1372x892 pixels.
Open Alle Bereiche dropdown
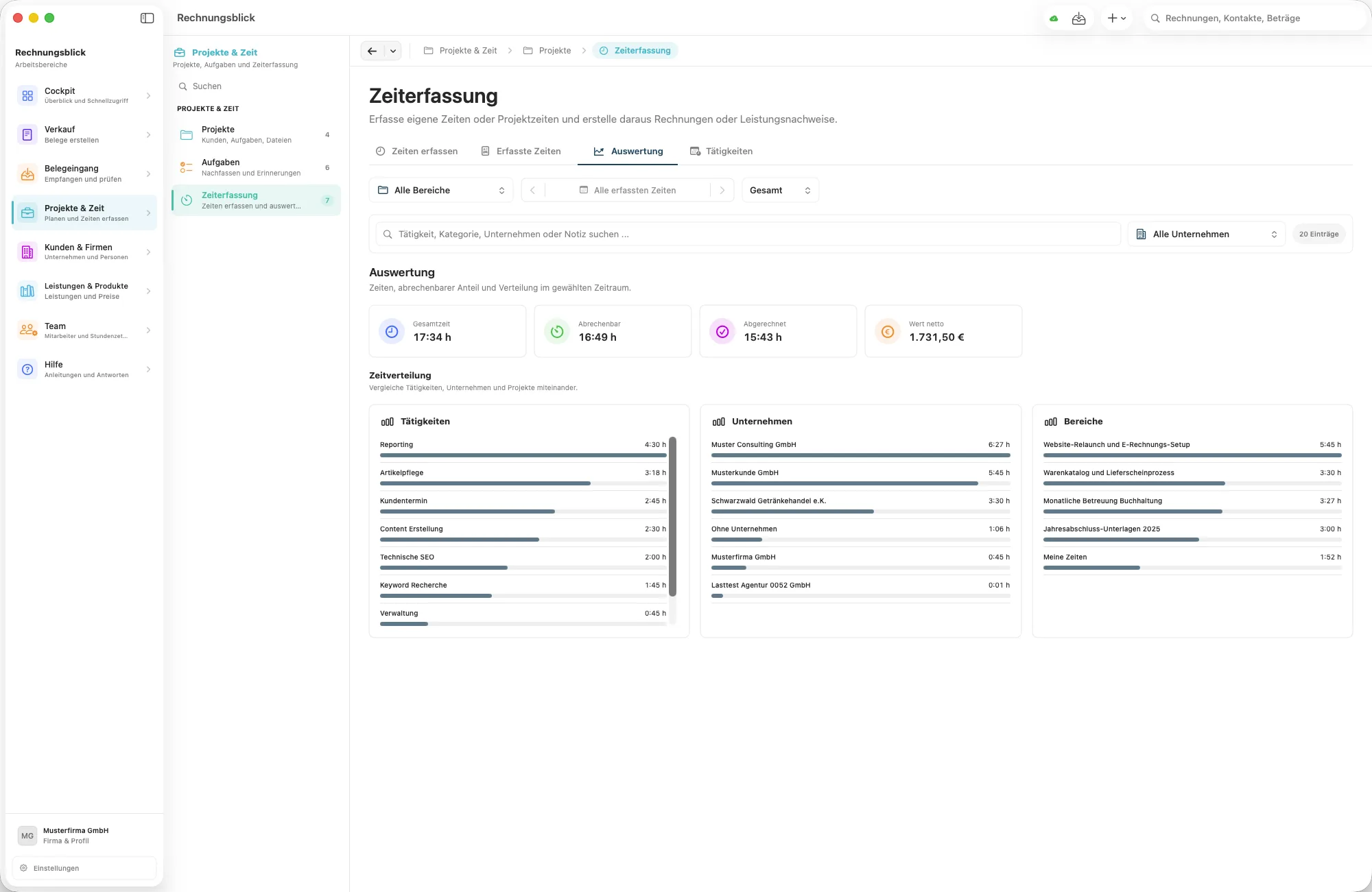tap(441, 191)
